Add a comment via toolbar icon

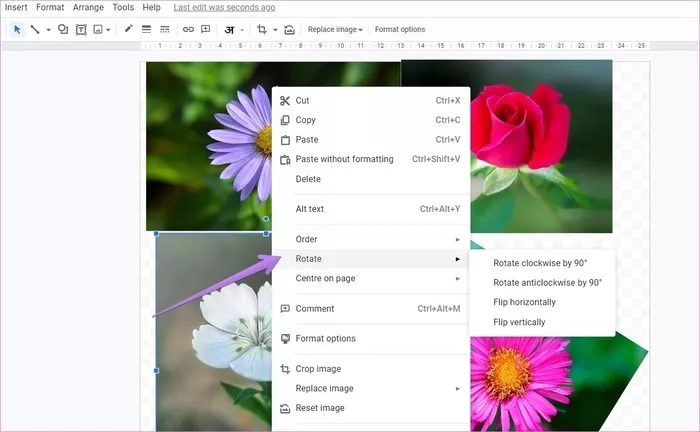205,29
